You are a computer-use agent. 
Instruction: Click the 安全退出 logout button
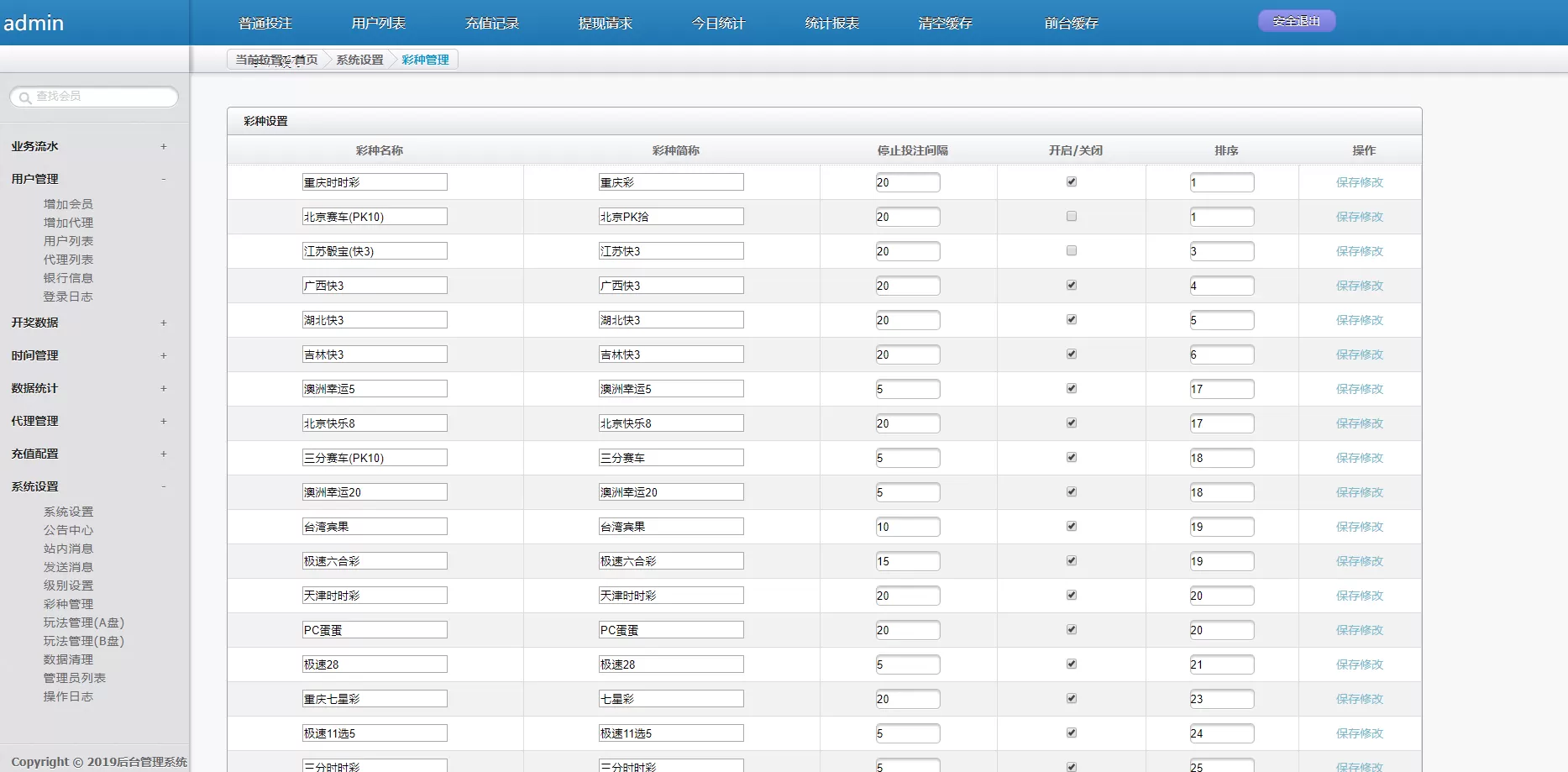click(x=1296, y=19)
